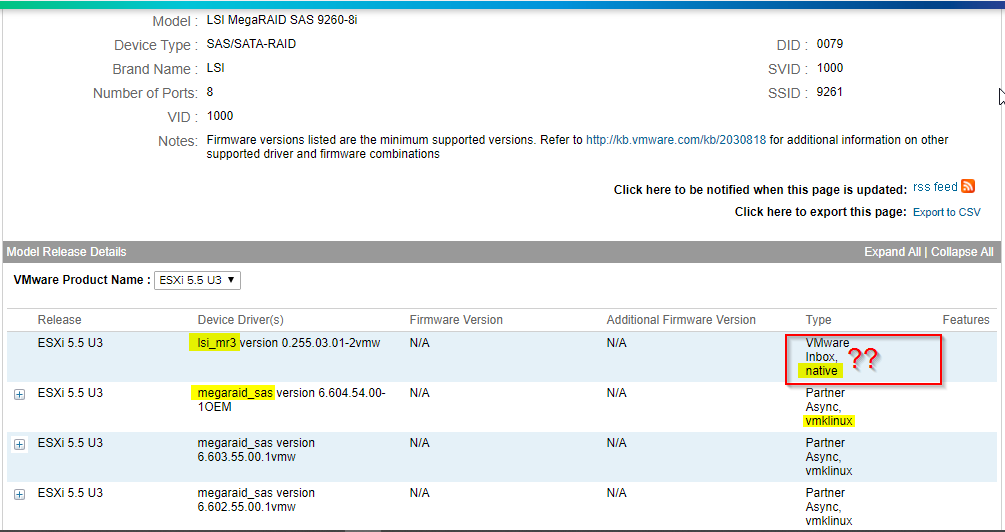1005x532 pixels.
Task: Open the VMware Product Name dropdown
Action: click(197, 280)
